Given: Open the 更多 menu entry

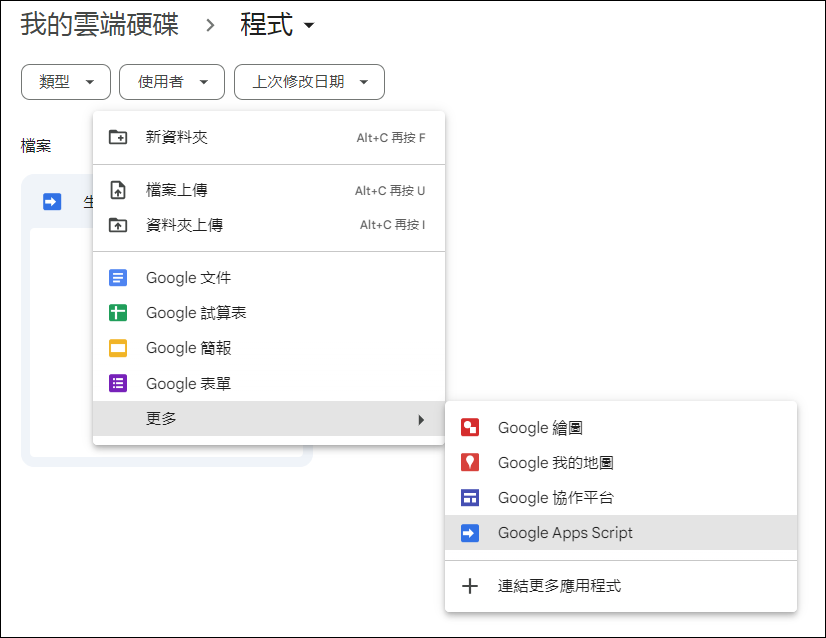Looking at the screenshot, I should point(269,419).
